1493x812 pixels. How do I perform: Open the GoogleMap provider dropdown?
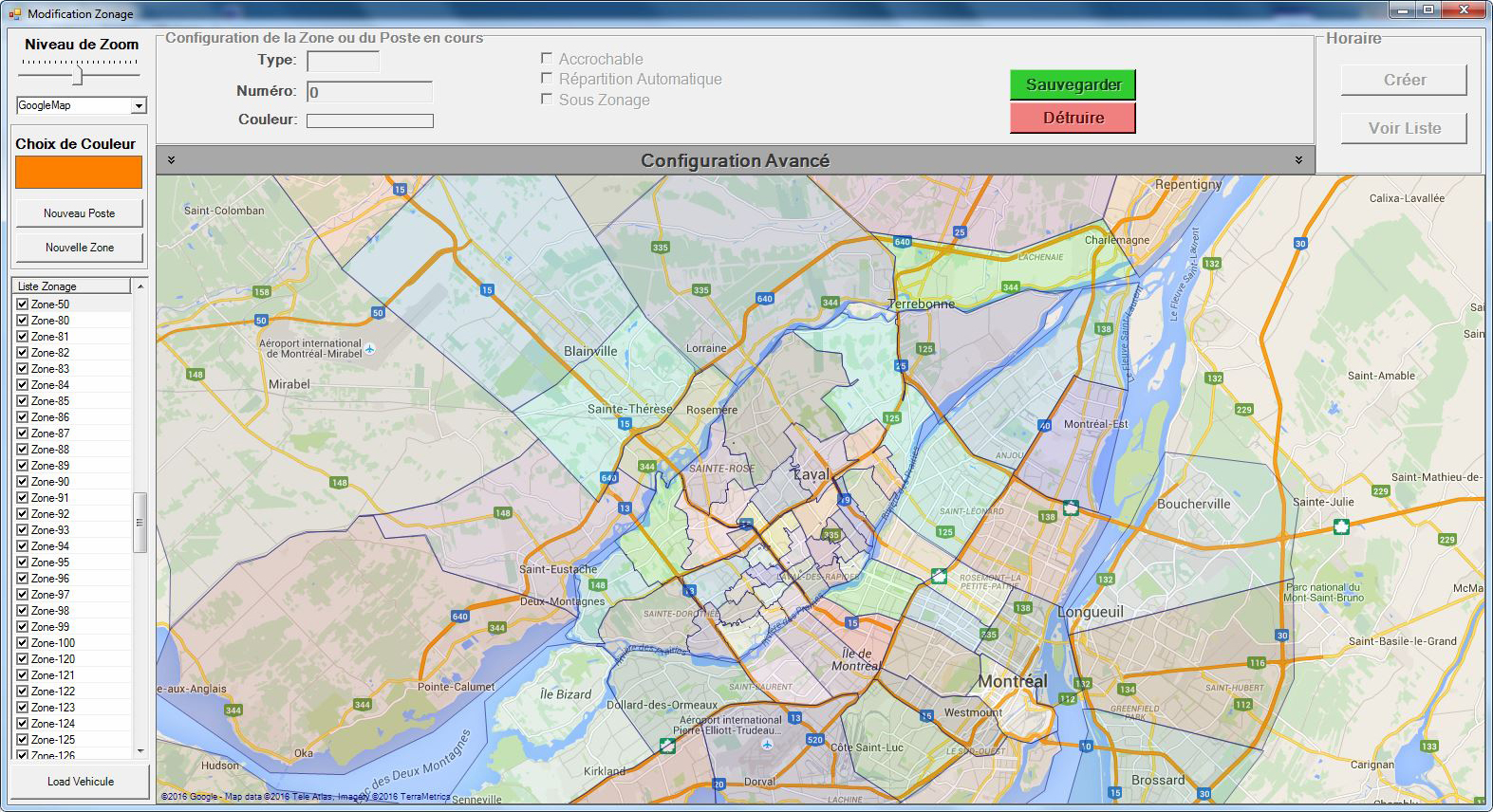point(139,105)
